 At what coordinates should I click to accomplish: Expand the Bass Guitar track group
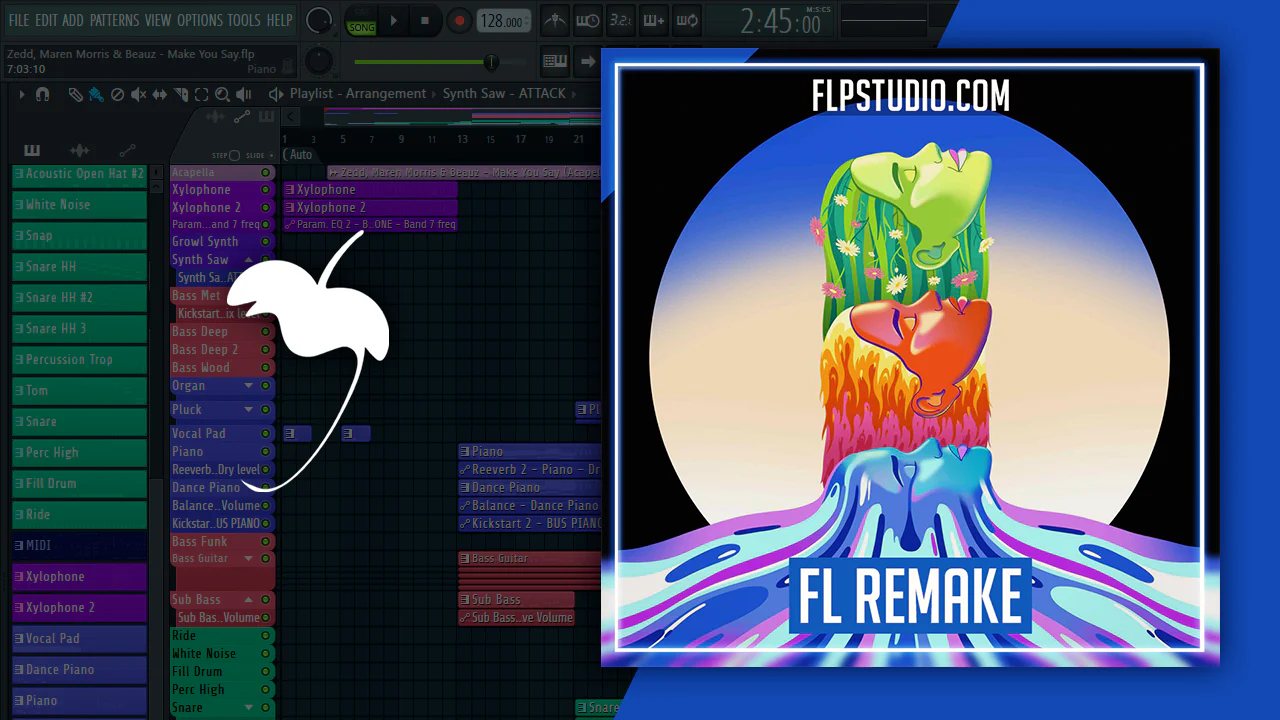249,559
